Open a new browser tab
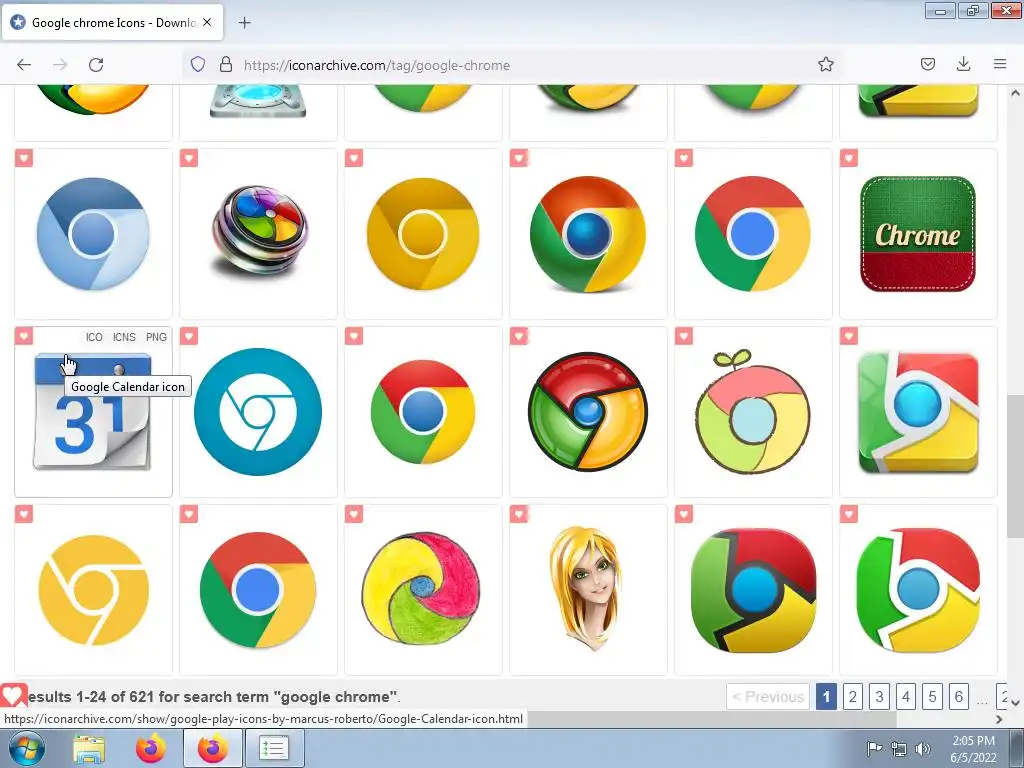 [x=244, y=23]
